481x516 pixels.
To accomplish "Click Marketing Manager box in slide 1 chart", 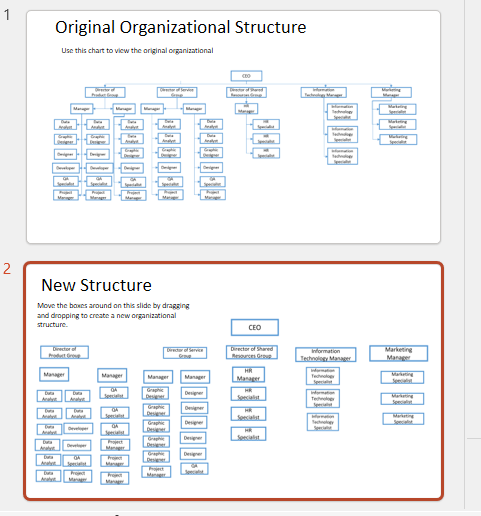I will (391, 92).
